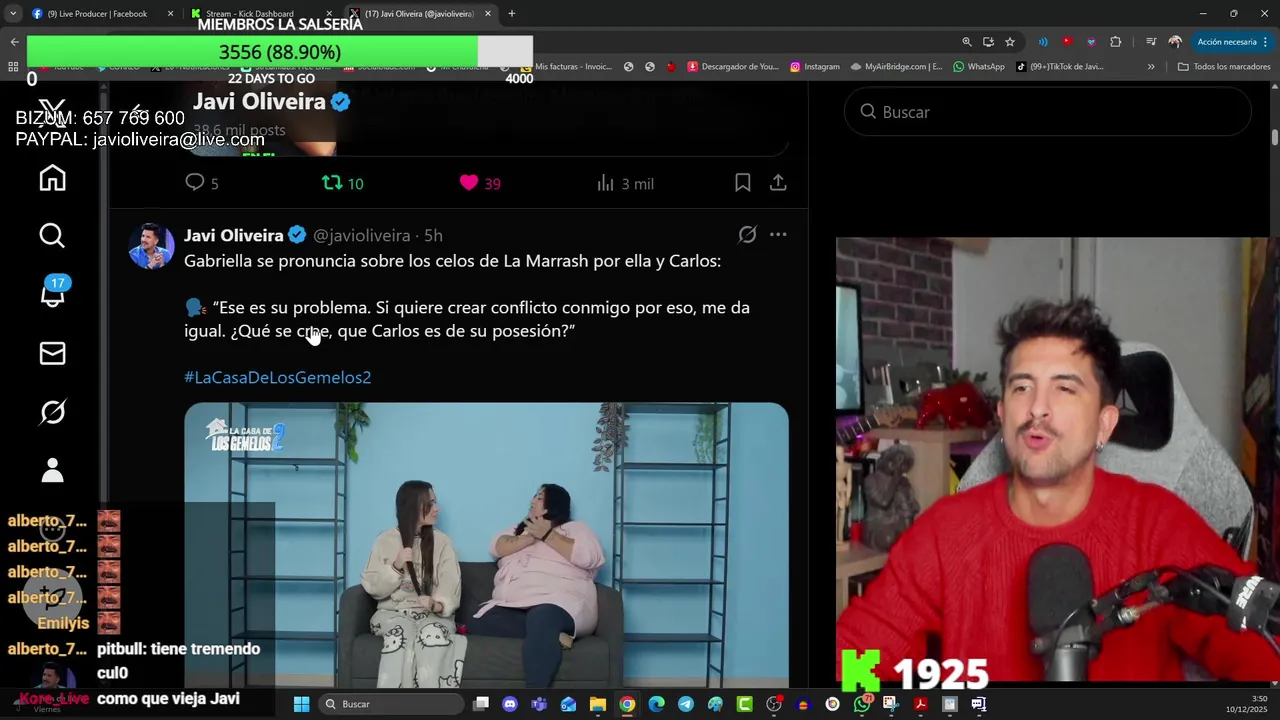
Task: Bookmark this page with star icon
Action: pos(1010,42)
